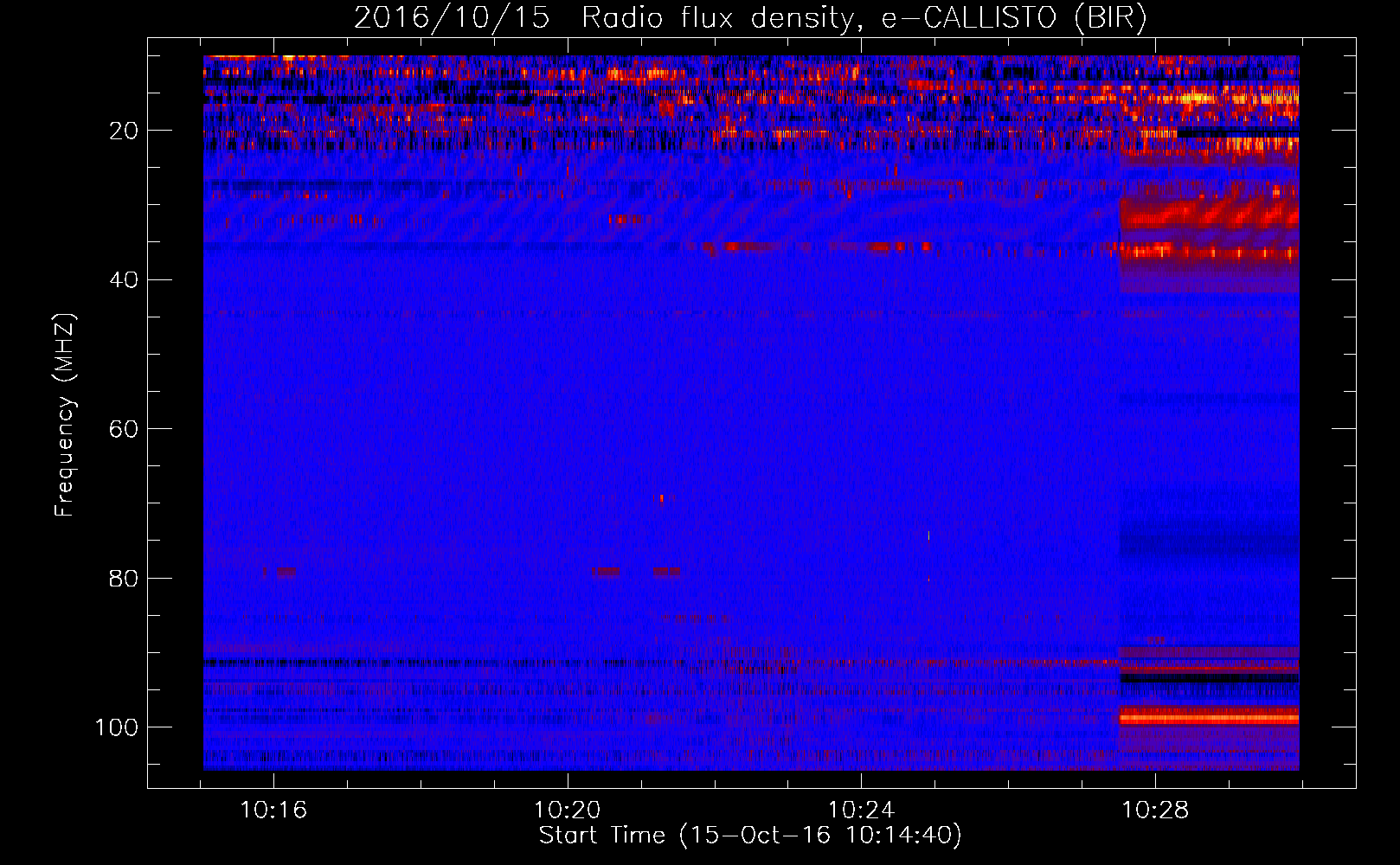Click the 10:24 time tick label
Image resolution: width=1400 pixels, height=865 pixels.
click(861, 811)
